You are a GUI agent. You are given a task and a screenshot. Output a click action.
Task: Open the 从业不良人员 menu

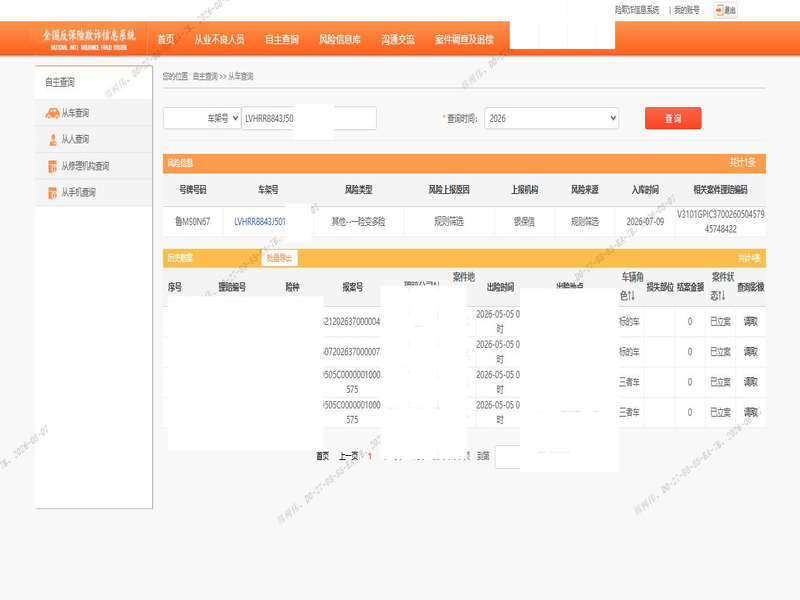point(219,39)
